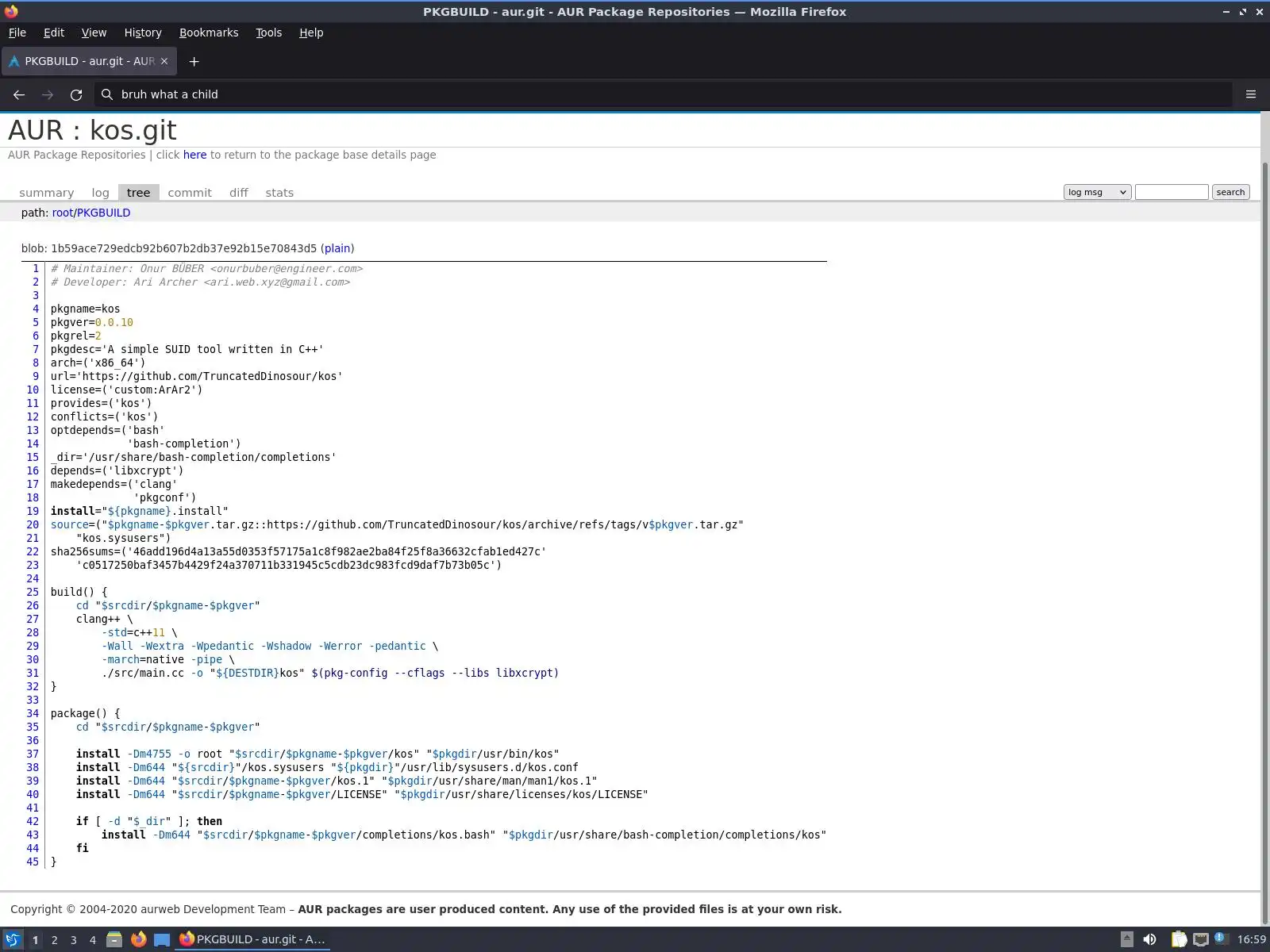
Task: Click the pkgver=0.0.10 line
Action: point(92,323)
